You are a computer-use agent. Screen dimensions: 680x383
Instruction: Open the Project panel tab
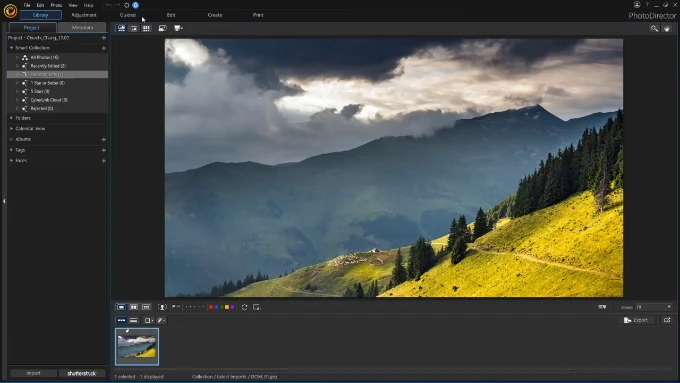(32, 27)
